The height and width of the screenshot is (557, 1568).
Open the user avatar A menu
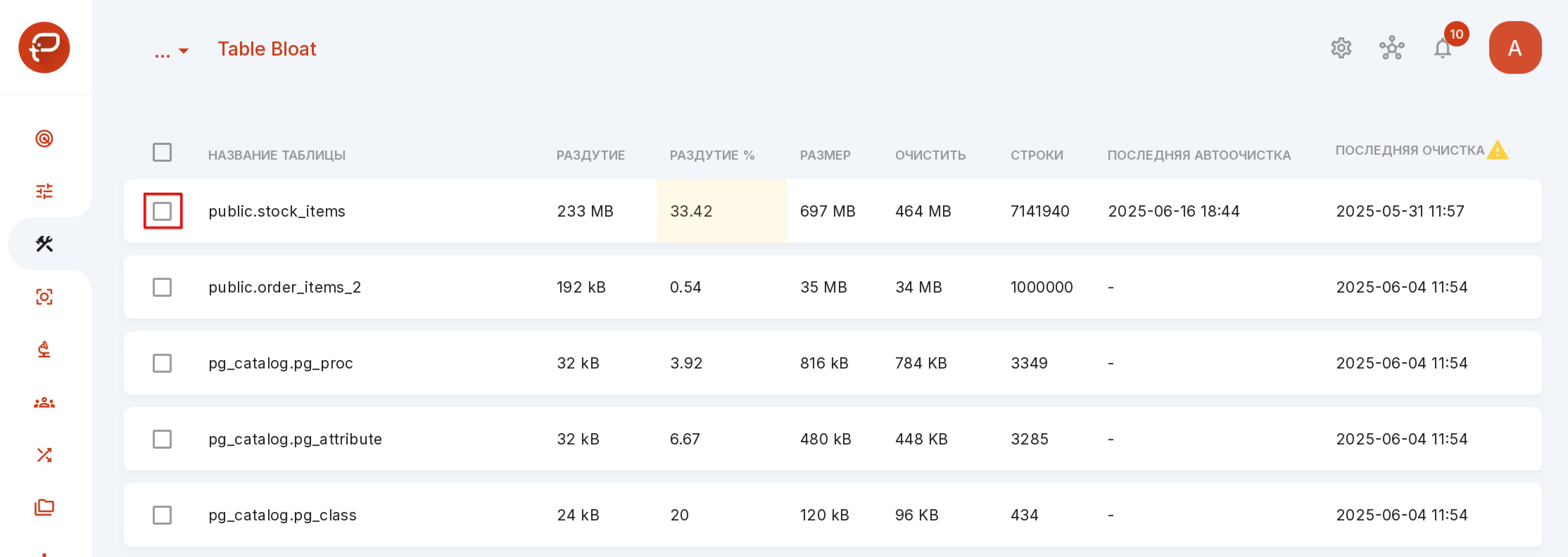[1515, 47]
